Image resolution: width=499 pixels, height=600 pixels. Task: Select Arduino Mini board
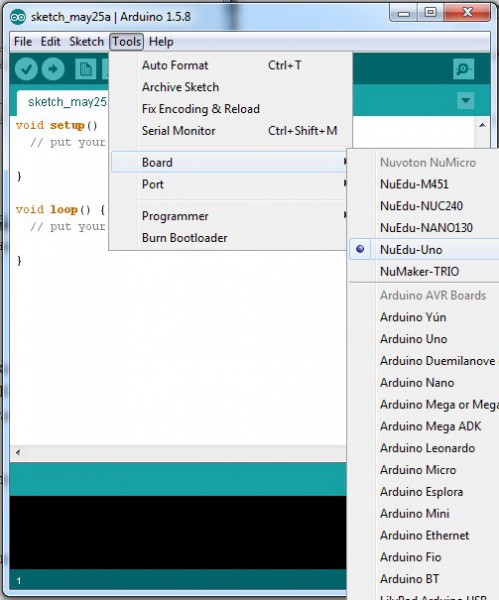(x=424, y=514)
